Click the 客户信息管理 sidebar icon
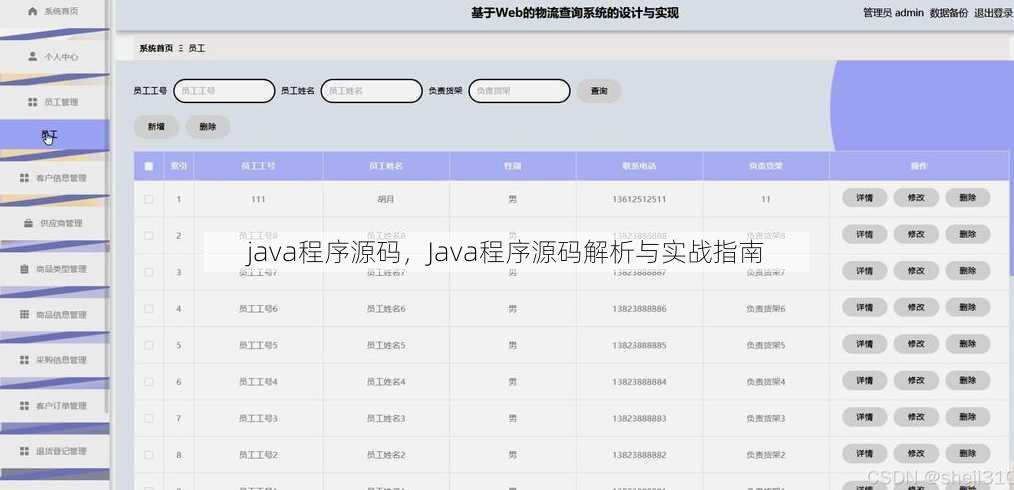This screenshot has width=1014, height=490. pyautogui.click(x=25, y=178)
